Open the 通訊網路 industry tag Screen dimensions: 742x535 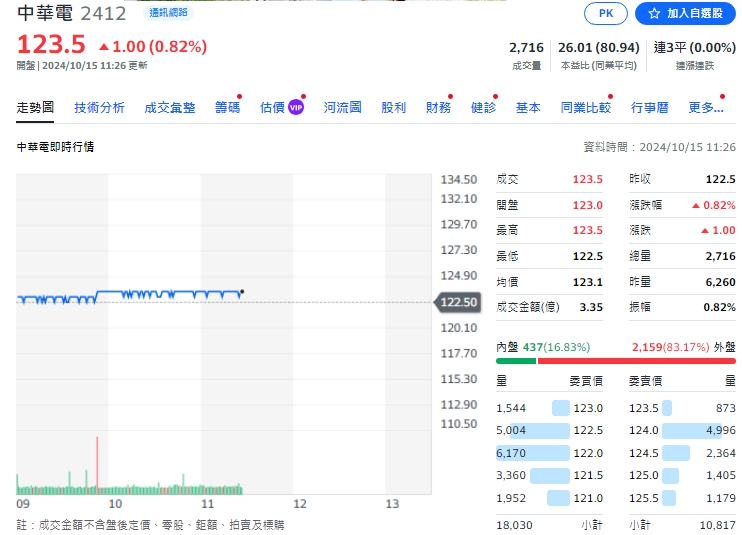(x=168, y=13)
